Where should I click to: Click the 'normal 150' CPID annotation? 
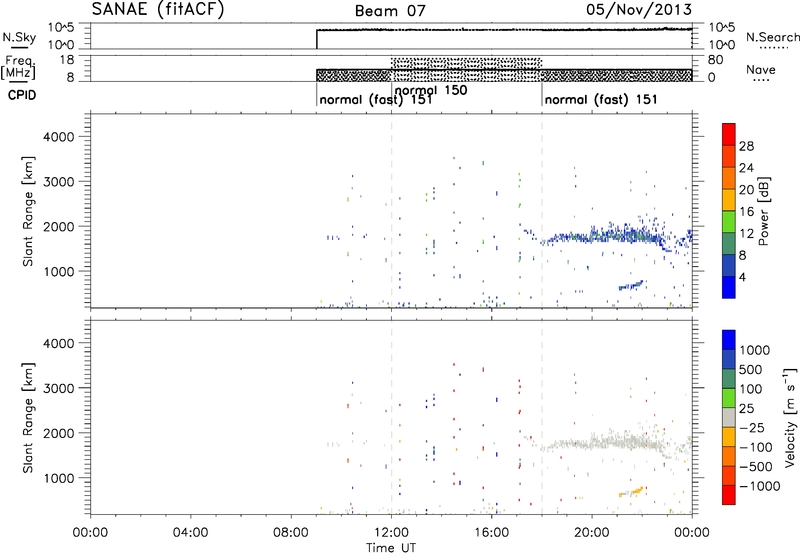pyautogui.click(x=431, y=90)
